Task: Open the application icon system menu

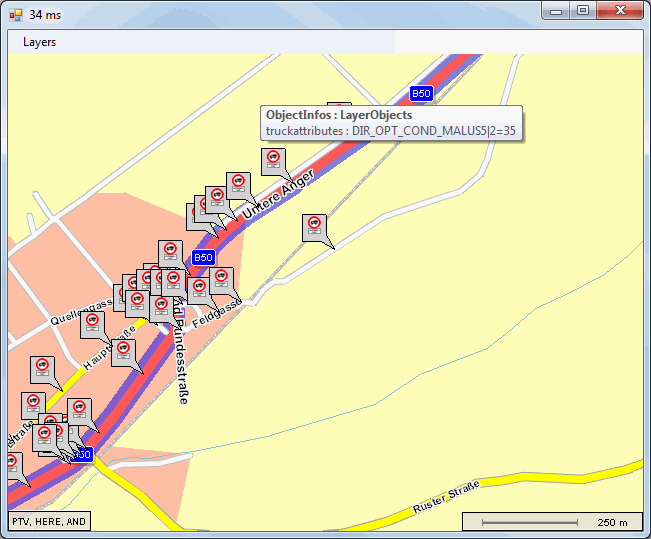Action: (15, 13)
